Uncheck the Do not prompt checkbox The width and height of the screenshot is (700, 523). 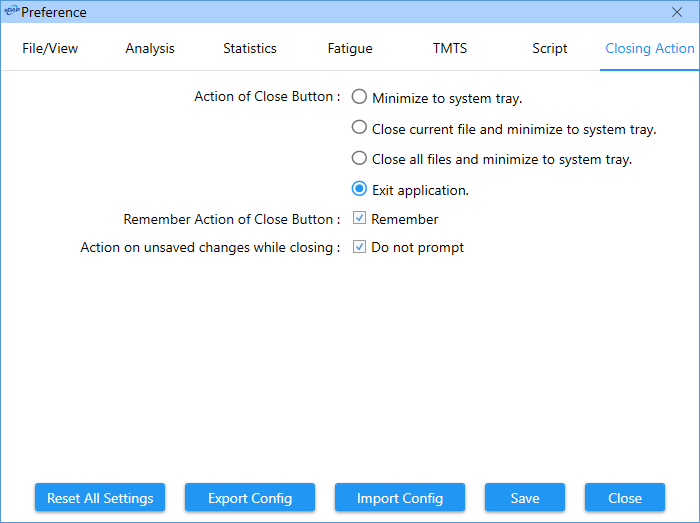[359, 246]
